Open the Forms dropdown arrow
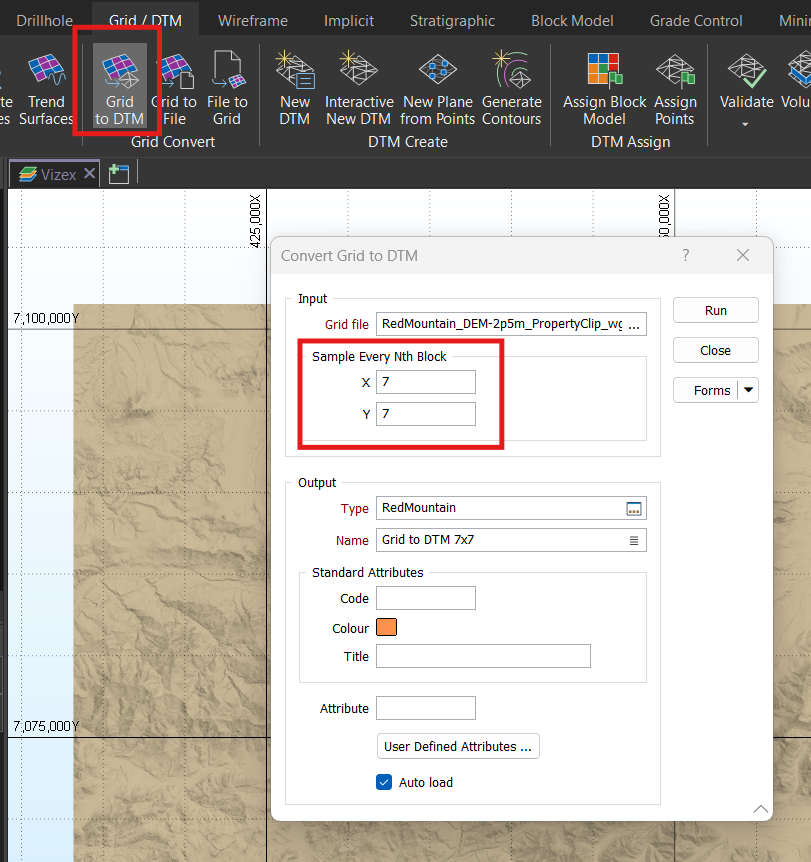 [748, 390]
